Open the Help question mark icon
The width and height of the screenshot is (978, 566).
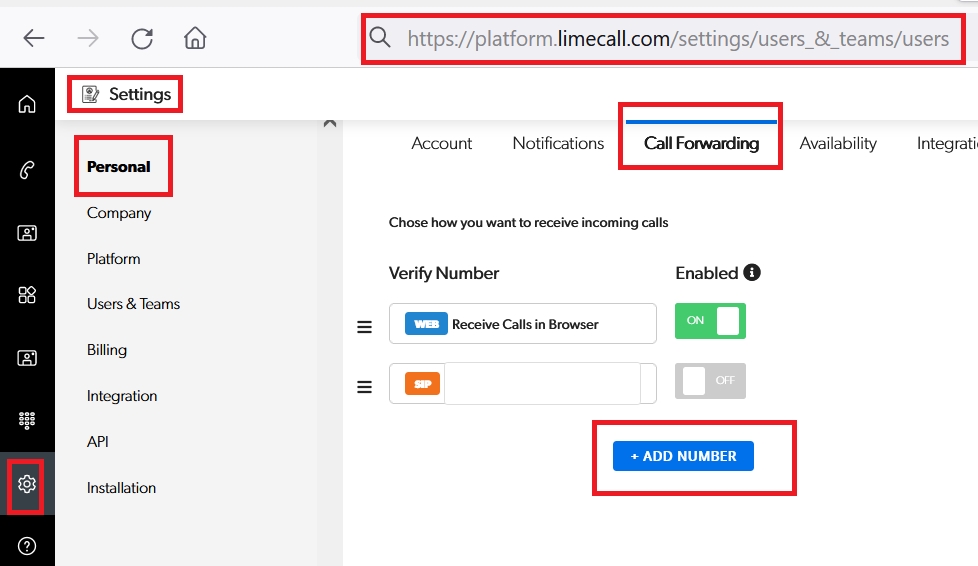click(x=27, y=545)
